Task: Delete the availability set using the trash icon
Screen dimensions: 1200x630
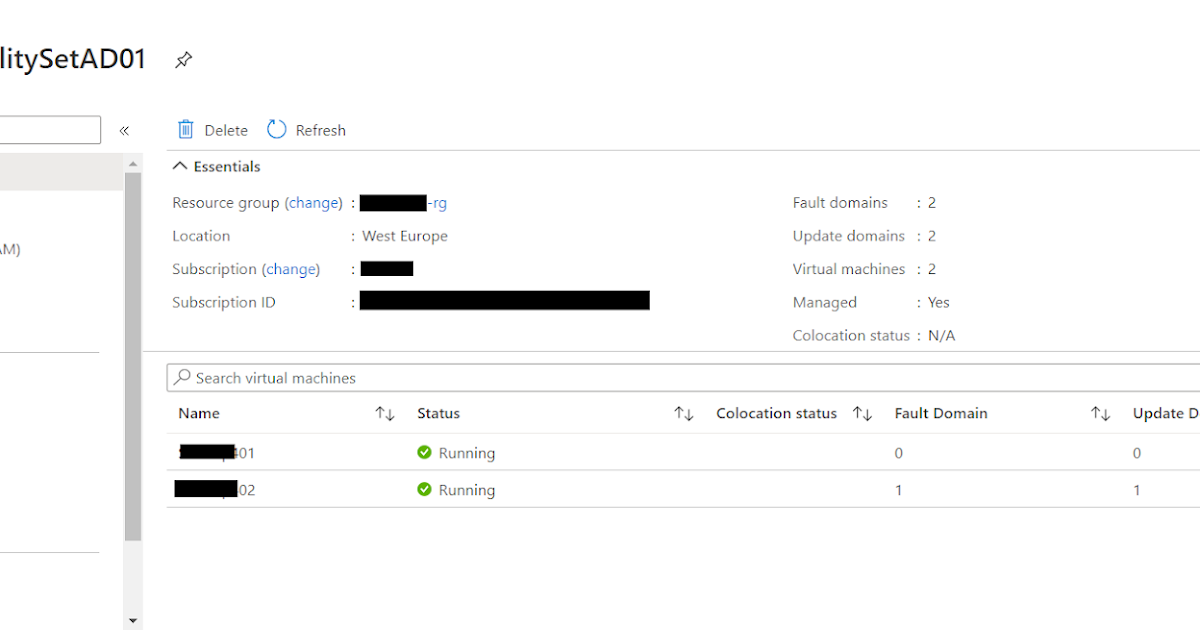Action: pos(186,129)
